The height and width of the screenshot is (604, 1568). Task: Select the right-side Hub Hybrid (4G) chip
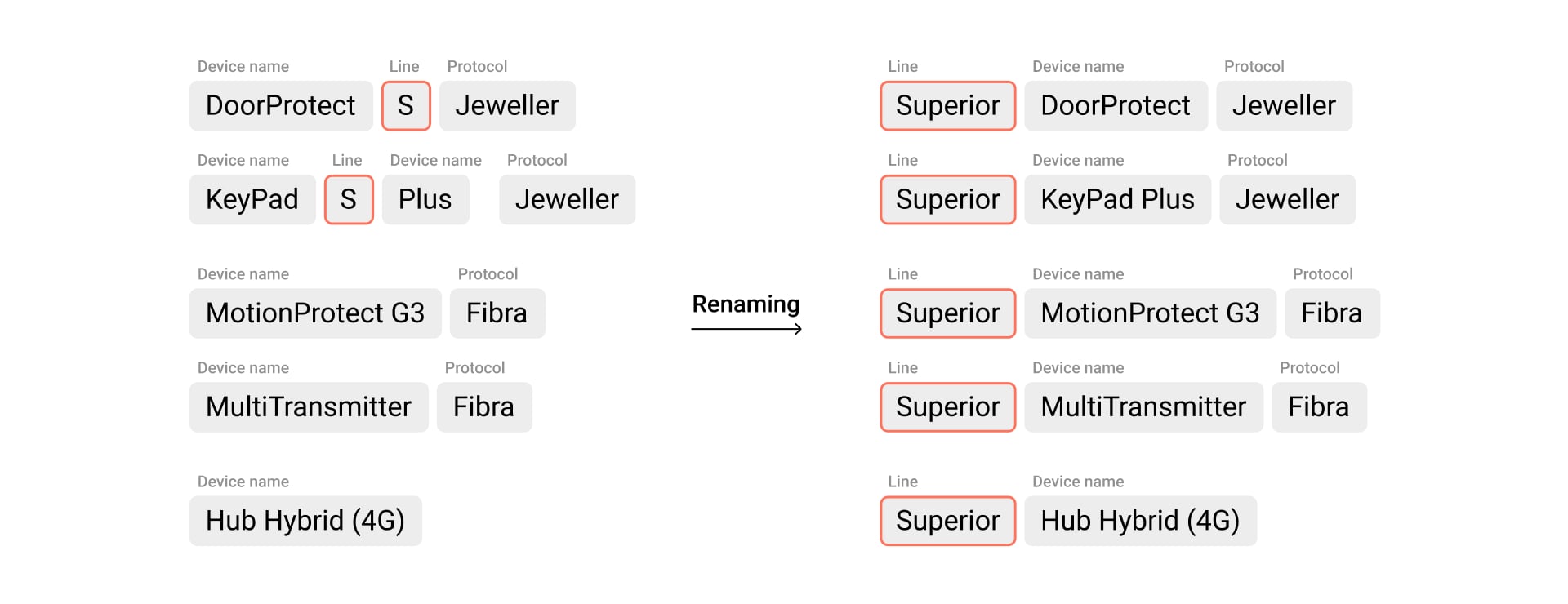(1140, 521)
